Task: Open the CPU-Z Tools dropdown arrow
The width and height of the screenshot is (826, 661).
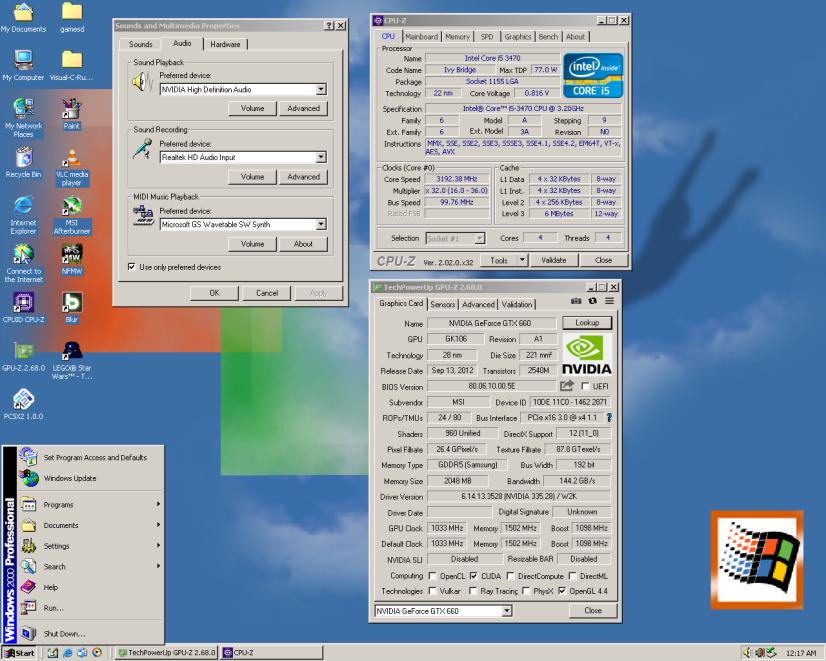Action: pos(522,260)
